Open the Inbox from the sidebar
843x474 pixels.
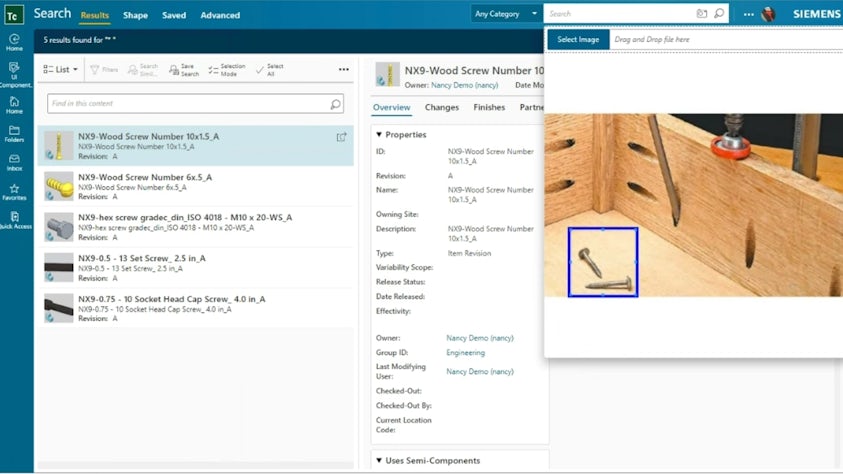coord(15,162)
